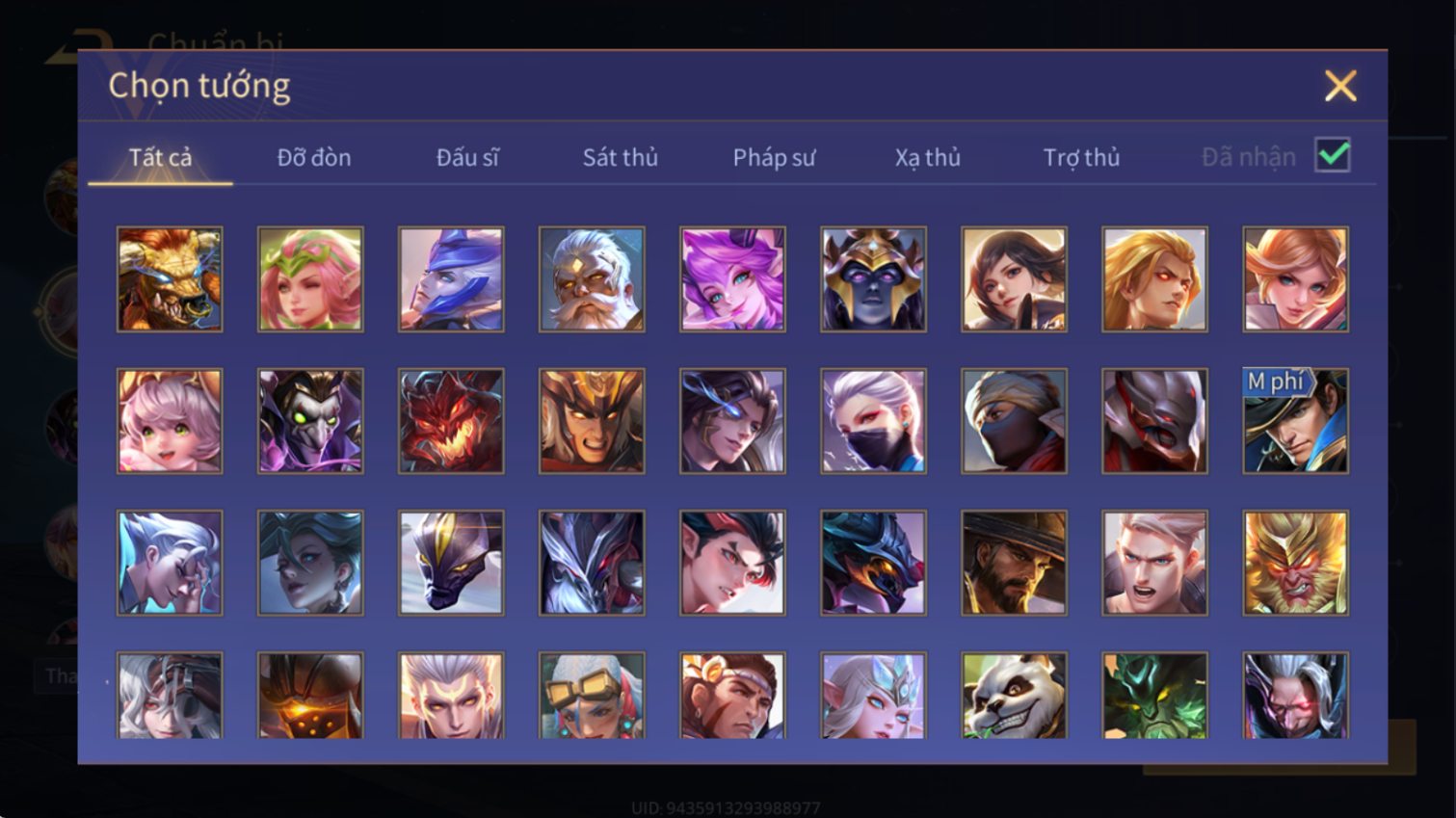The width and height of the screenshot is (1456, 818).
Task: Choose the white-bearded old man hero
Action: click(592, 279)
